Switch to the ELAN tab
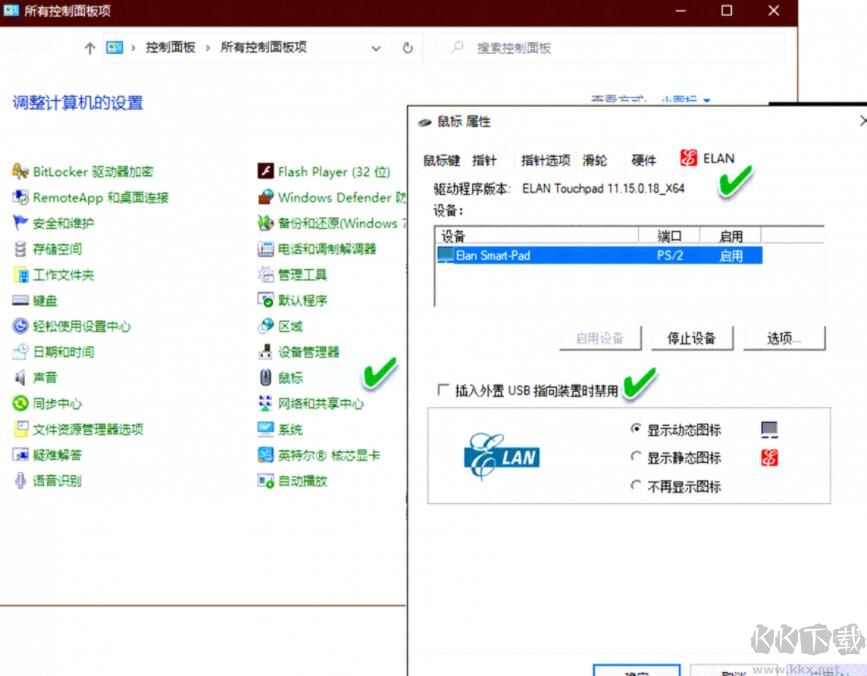Viewport: 867px width, 676px height. [x=709, y=157]
